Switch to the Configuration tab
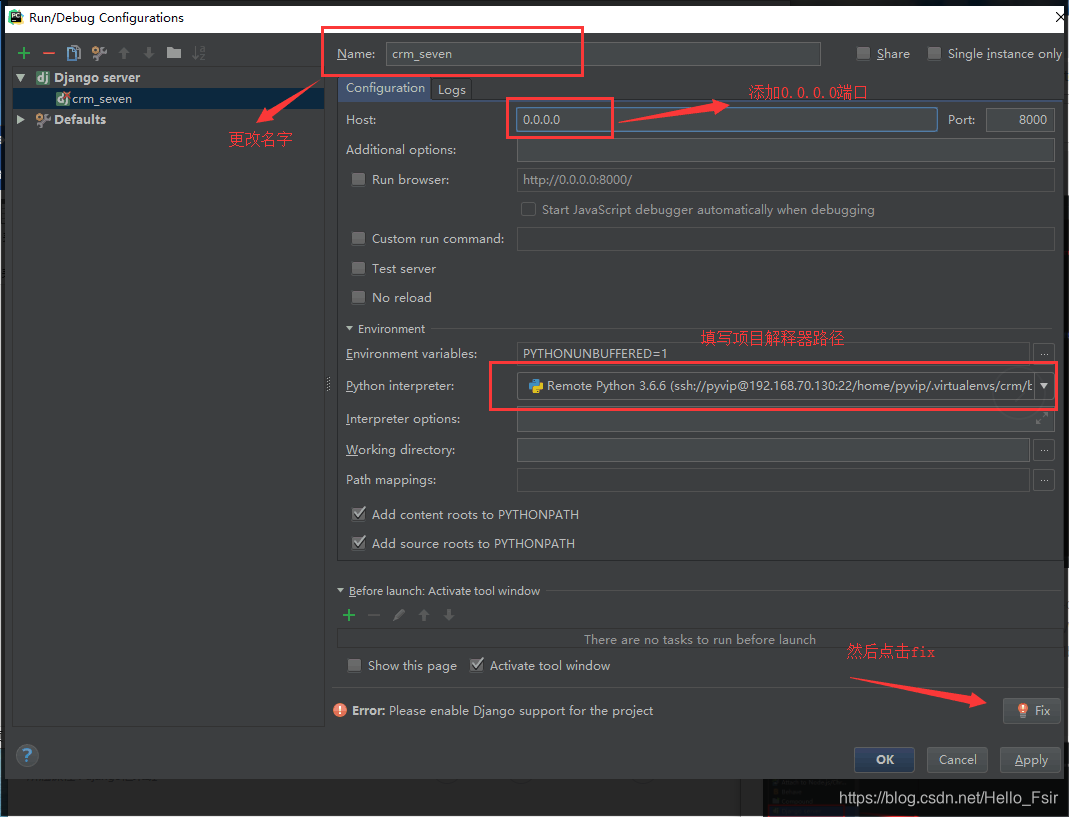 tap(385, 88)
